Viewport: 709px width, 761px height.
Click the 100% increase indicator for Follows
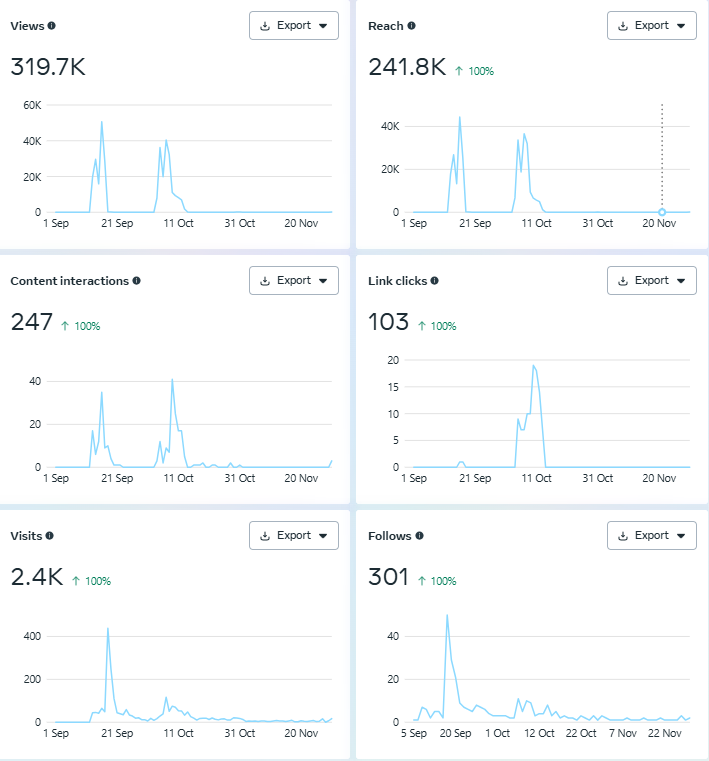point(436,580)
